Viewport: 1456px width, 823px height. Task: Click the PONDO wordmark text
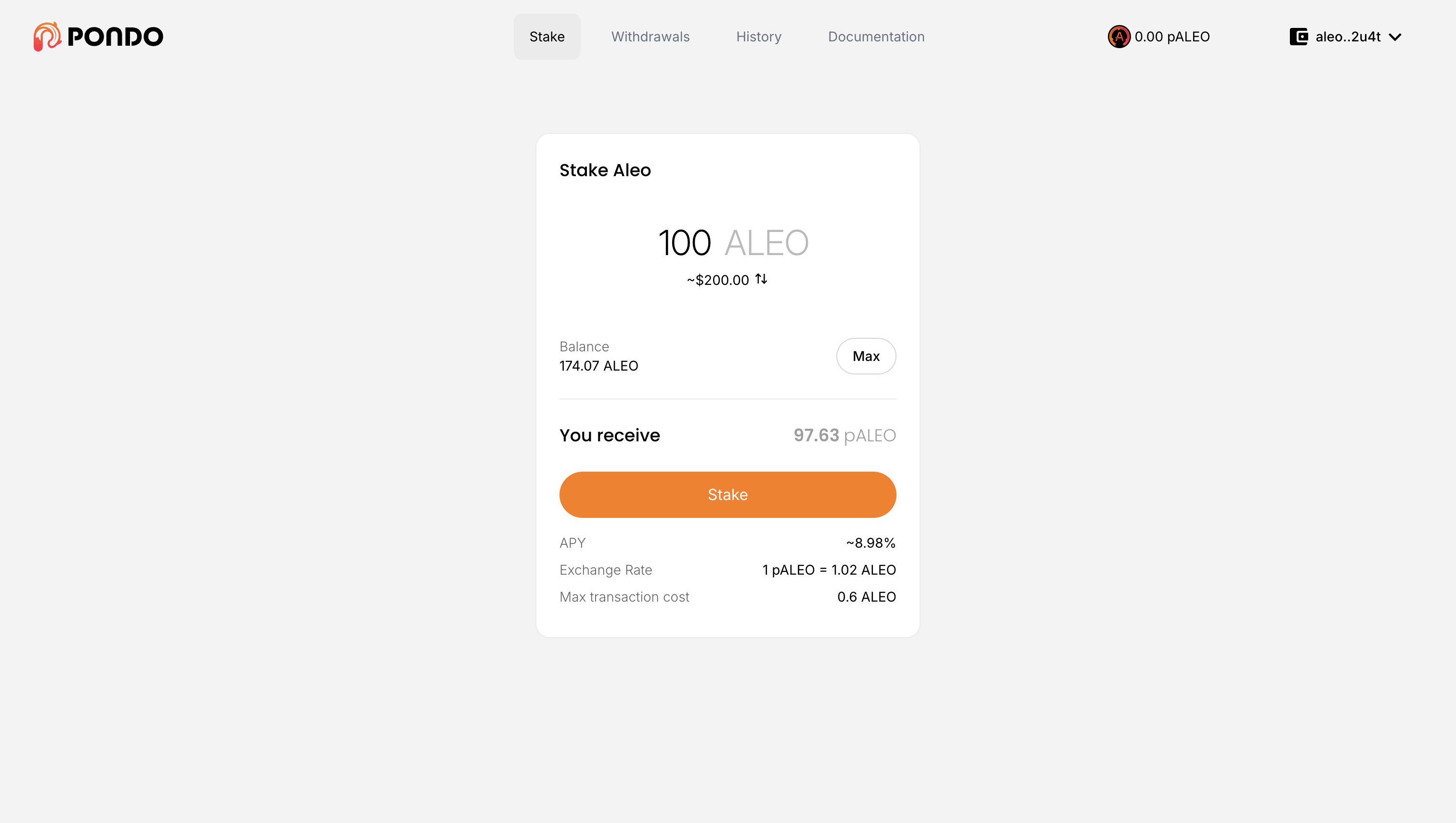116,38
